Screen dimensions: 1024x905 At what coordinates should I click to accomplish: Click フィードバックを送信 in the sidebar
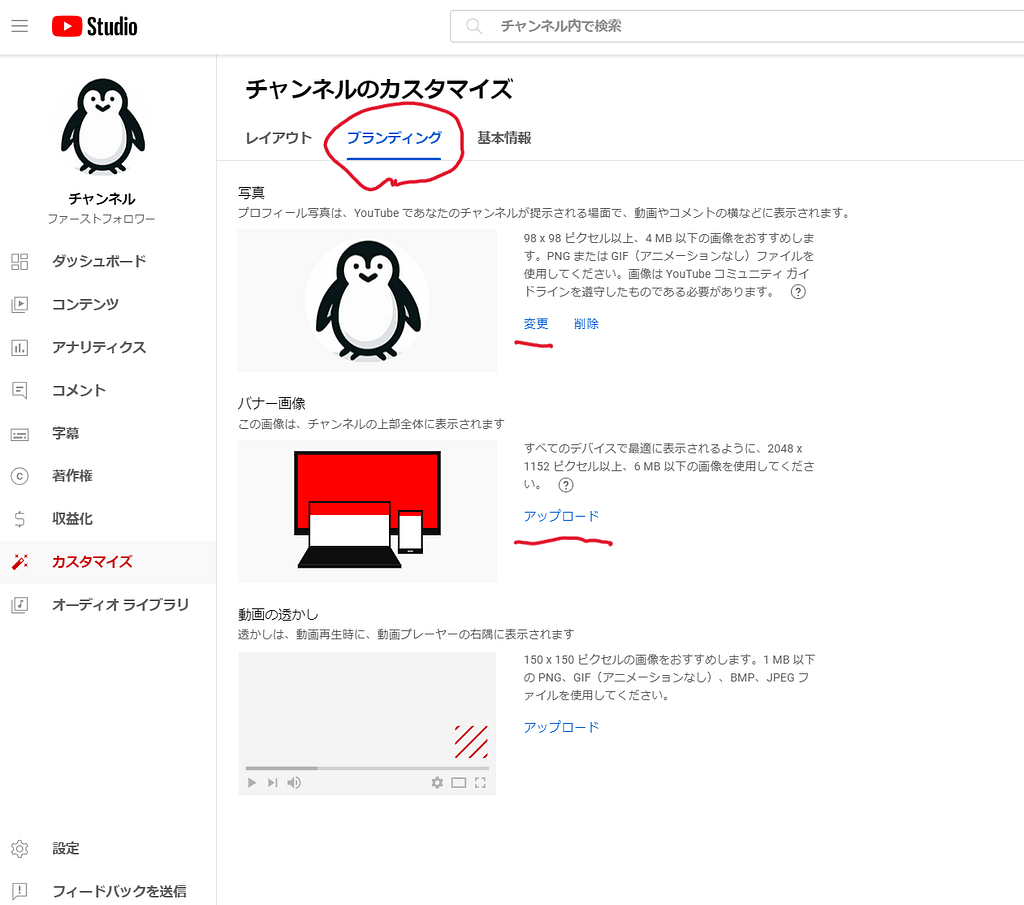(x=119, y=891)
